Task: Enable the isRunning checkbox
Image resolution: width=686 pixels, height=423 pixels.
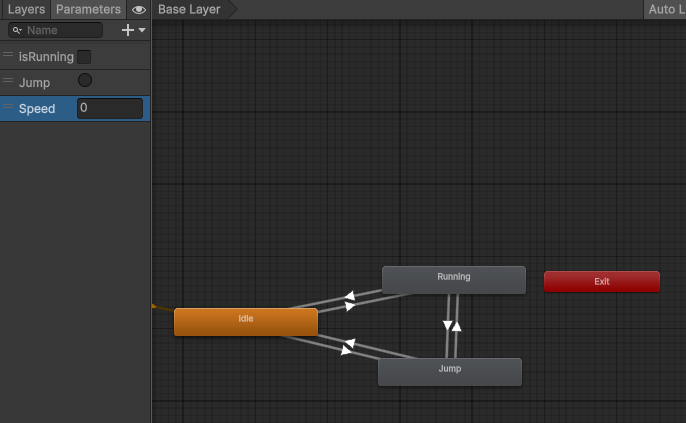Action: pos(84,57)
